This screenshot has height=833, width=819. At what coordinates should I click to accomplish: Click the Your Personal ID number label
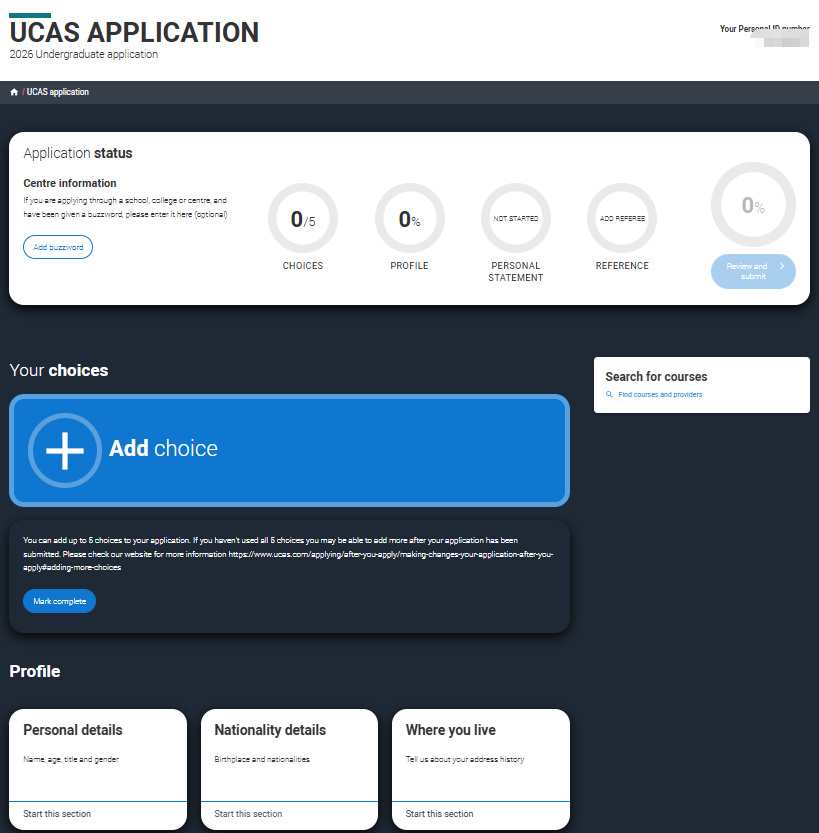[x=765, y=29]
